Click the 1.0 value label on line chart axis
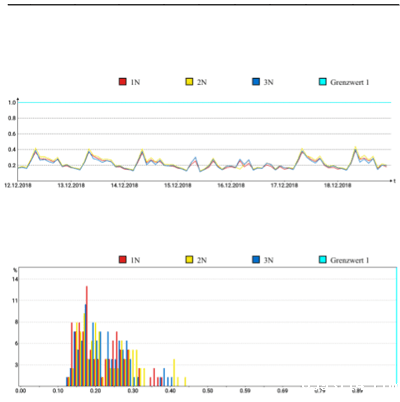The width and height of the screenshot is (400, 402). point(12,103)
